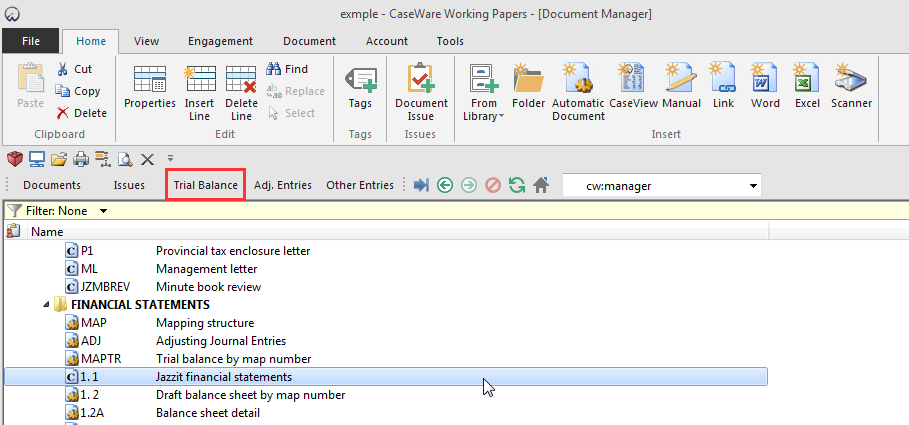
Task: Click the sign-off column header icon
Action: tap(13, 231)
